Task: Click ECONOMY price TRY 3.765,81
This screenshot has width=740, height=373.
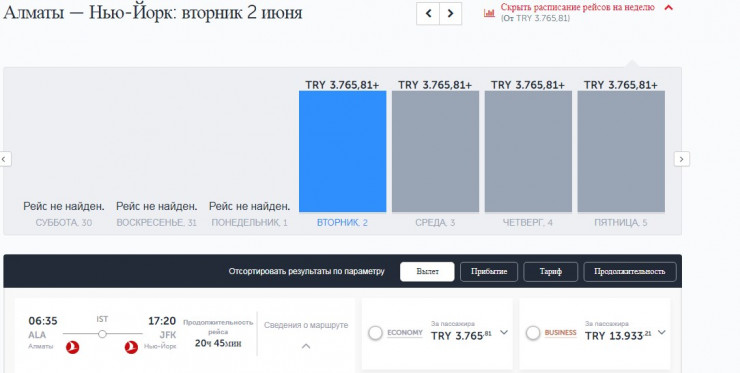Action: click(x=461, y=336)
